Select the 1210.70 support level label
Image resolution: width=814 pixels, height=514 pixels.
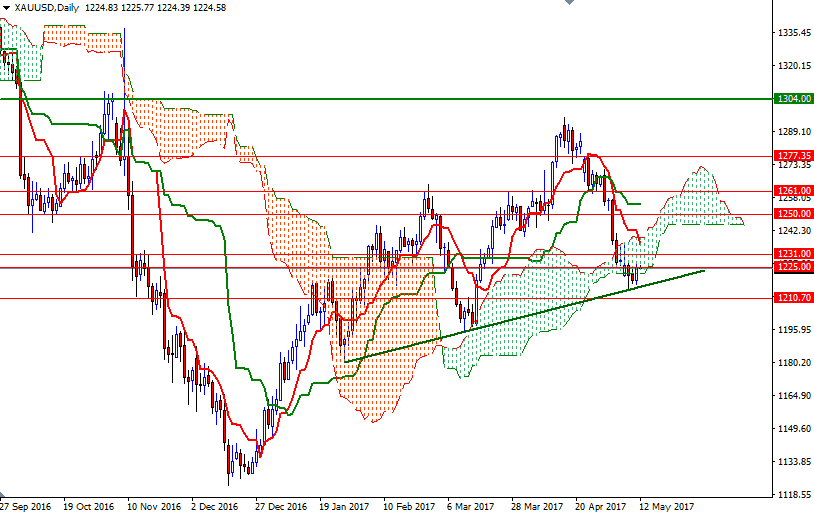coord(793,298)
